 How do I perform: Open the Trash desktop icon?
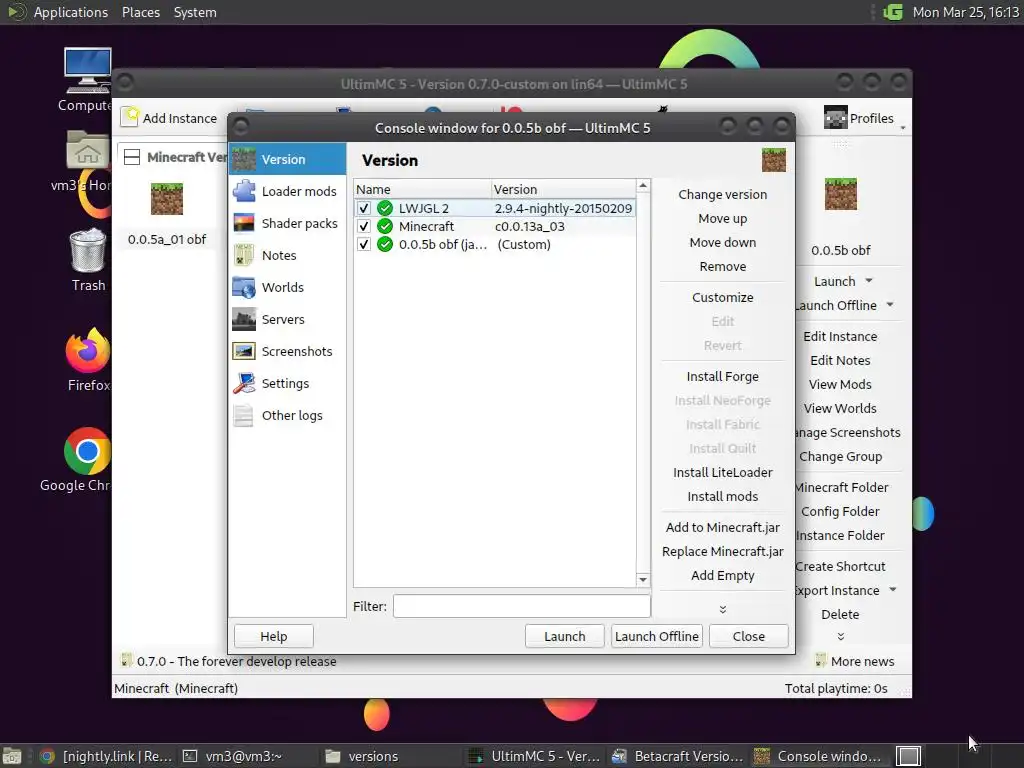coord(88,250)
